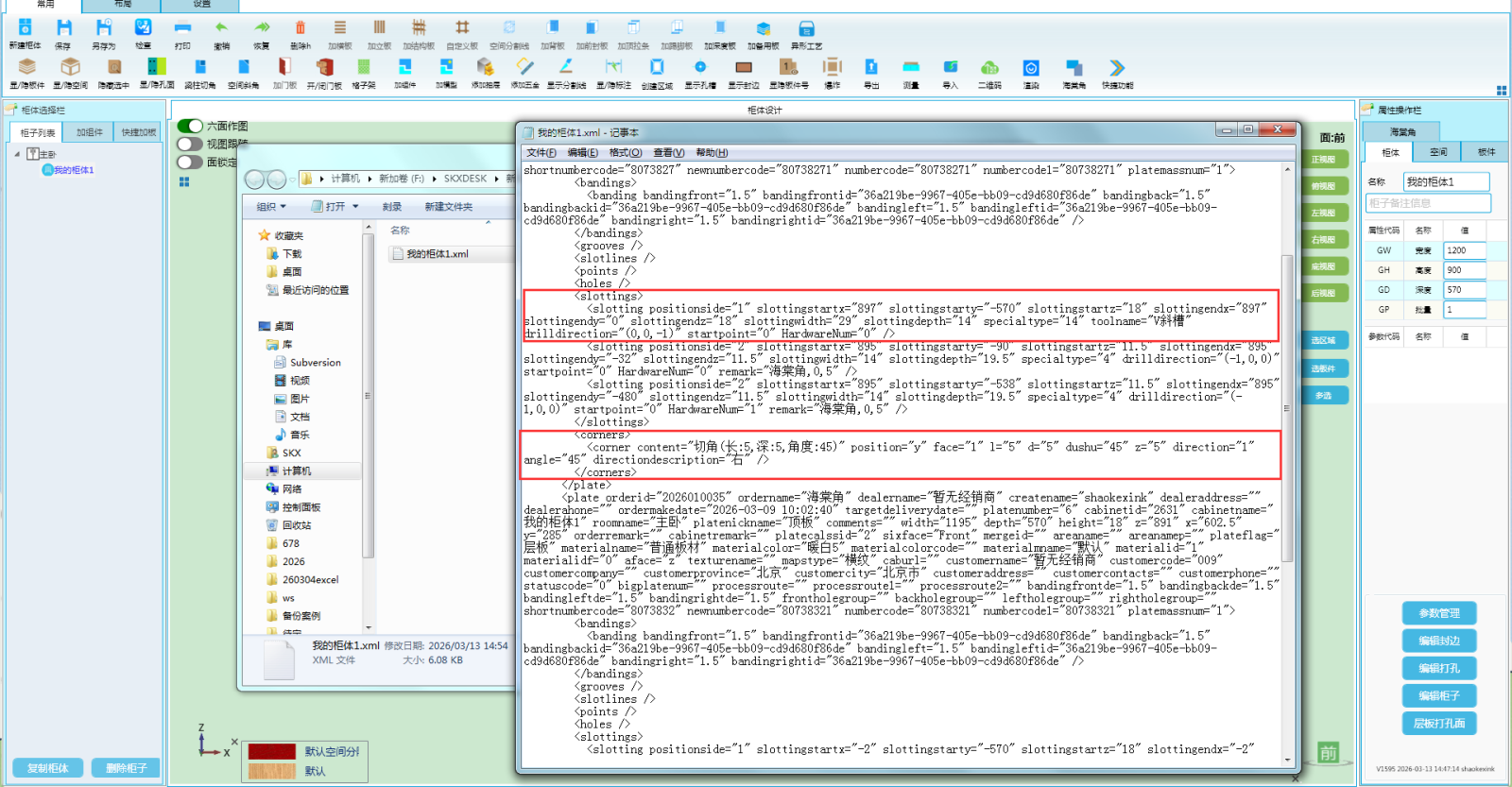The image size is (1512, 787).
Task: Open the 组织 dropdown in Explorer
Action: point(271,207)
